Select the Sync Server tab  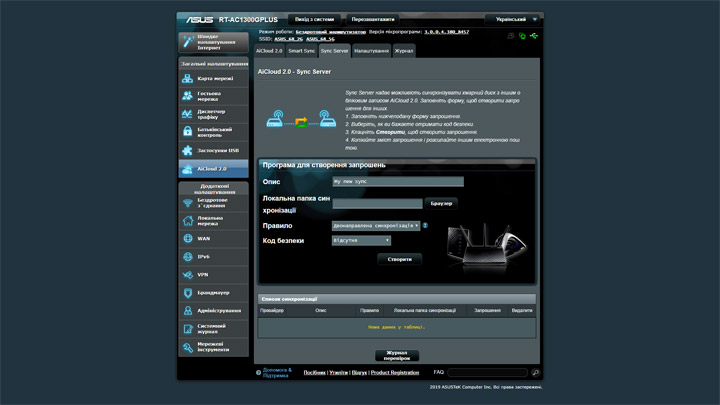click(334, 51)
